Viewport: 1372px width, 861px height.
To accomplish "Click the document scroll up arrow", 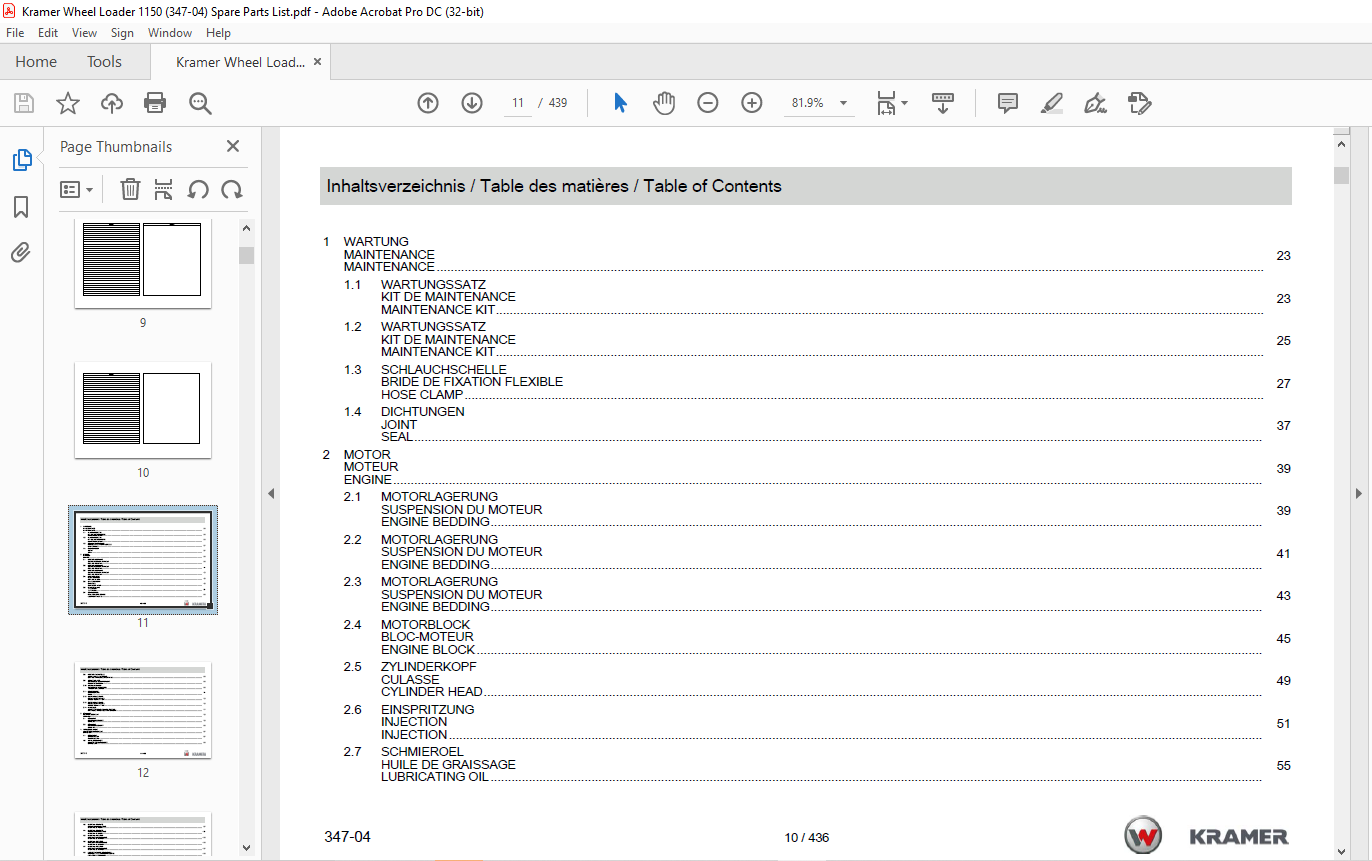I will pos(1342,144).
